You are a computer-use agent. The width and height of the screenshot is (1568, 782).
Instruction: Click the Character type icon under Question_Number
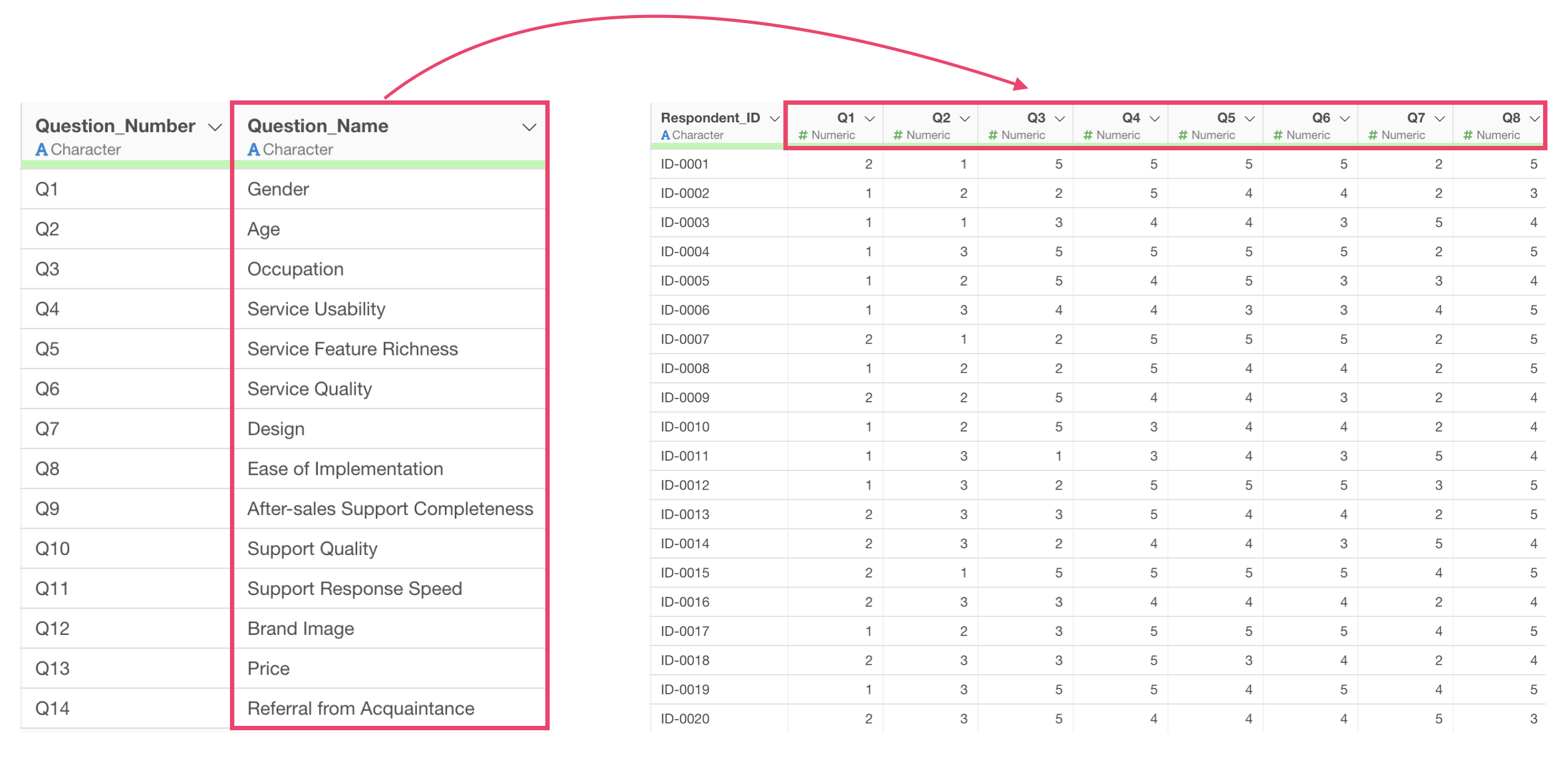42,150
